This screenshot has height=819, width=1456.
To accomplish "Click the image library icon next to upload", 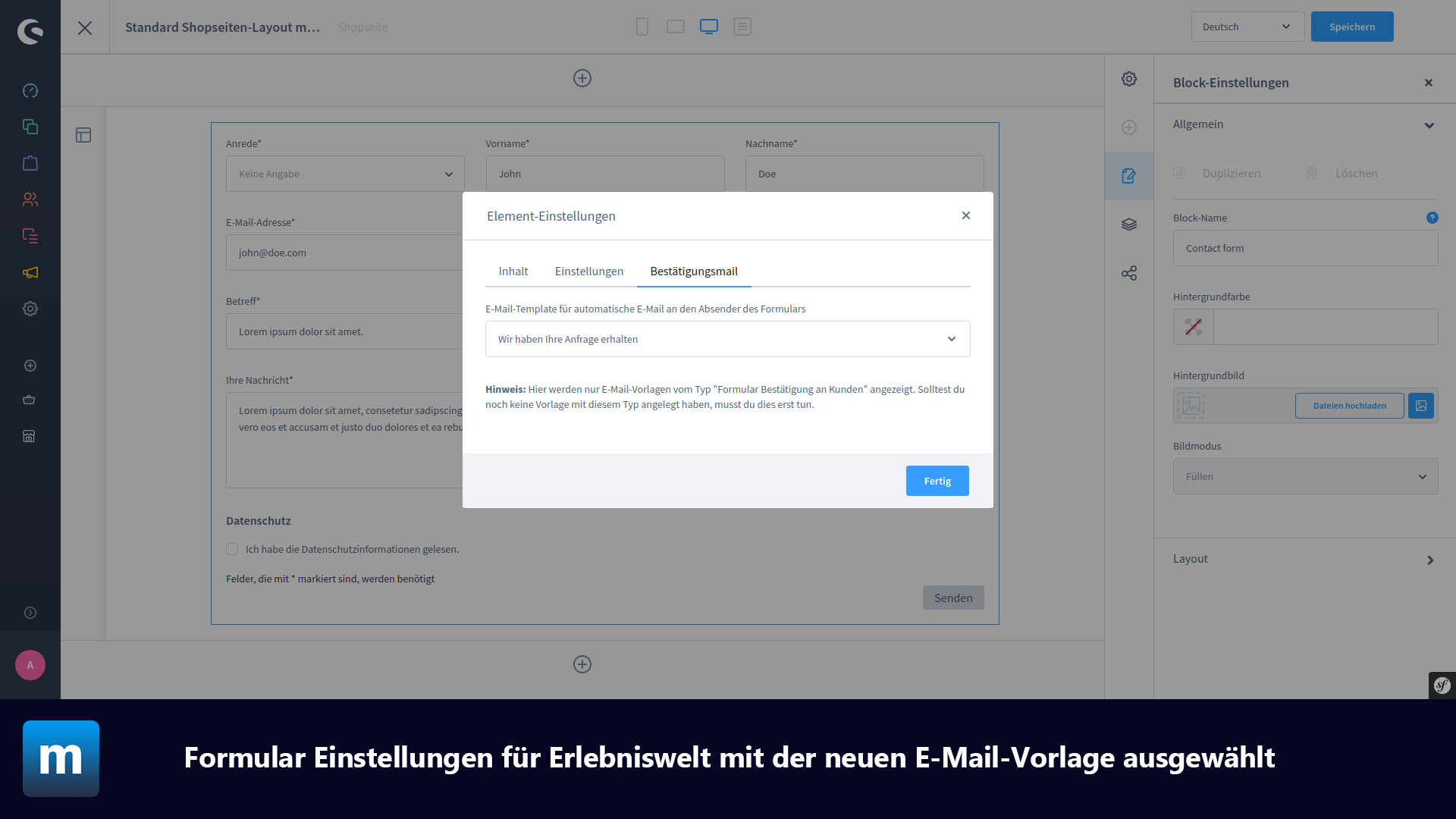I will [1421, 405].
